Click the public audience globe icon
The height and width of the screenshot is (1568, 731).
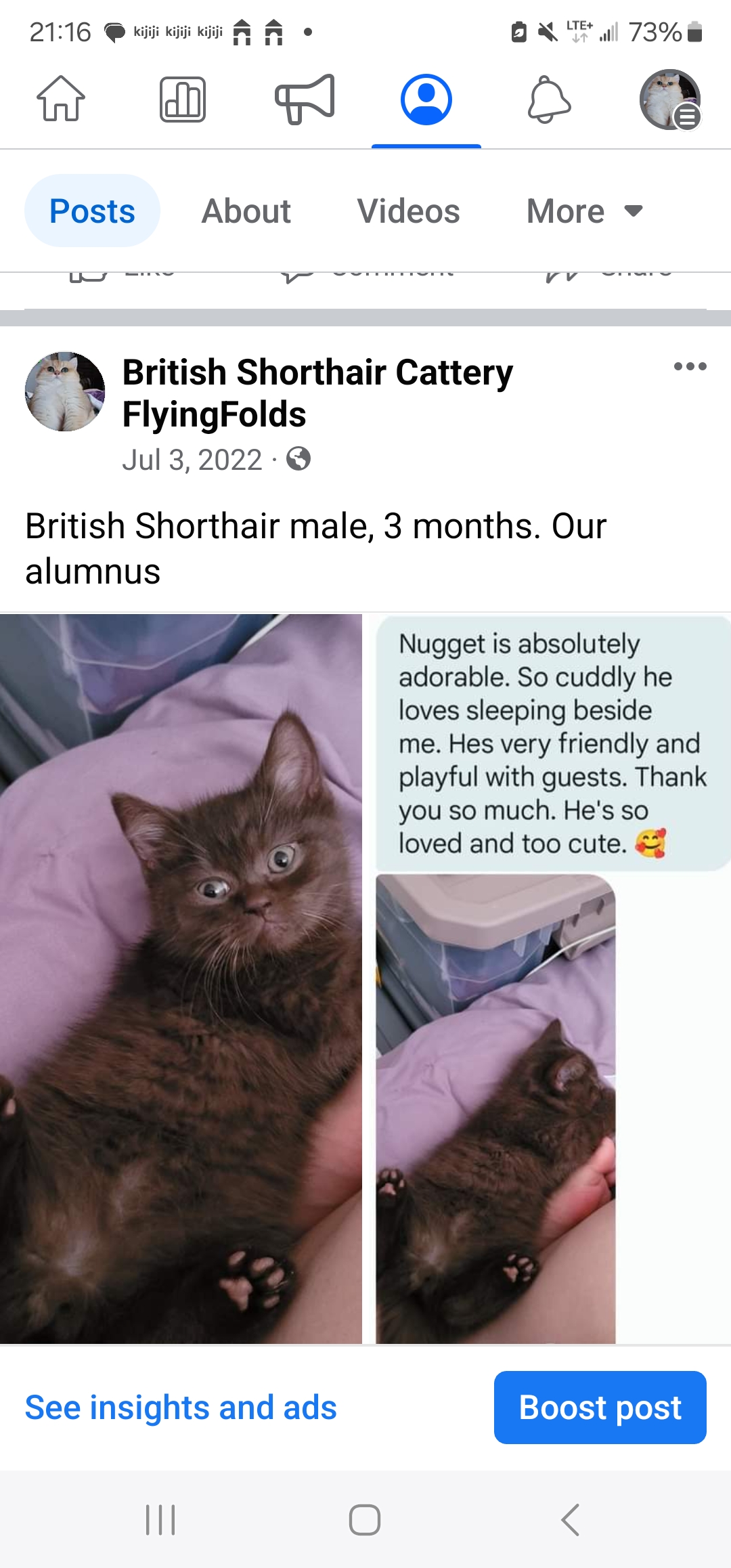(298, 459)
